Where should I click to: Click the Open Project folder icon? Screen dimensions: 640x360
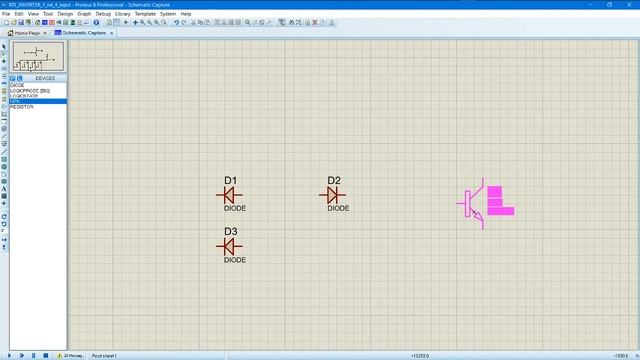(13, 22)
